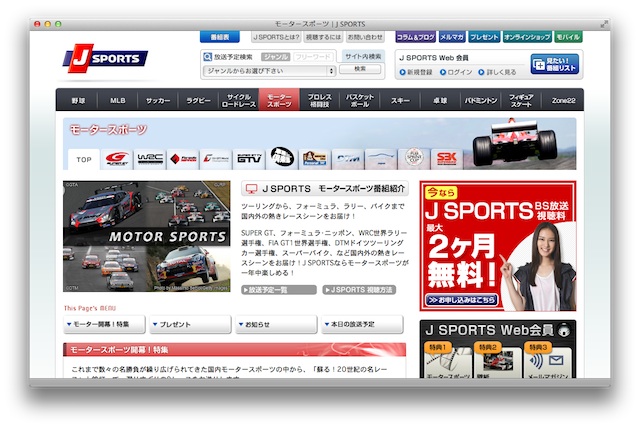640x428 pixels.
Task: Open the サッカー category
Action: [x=158, y=100]
